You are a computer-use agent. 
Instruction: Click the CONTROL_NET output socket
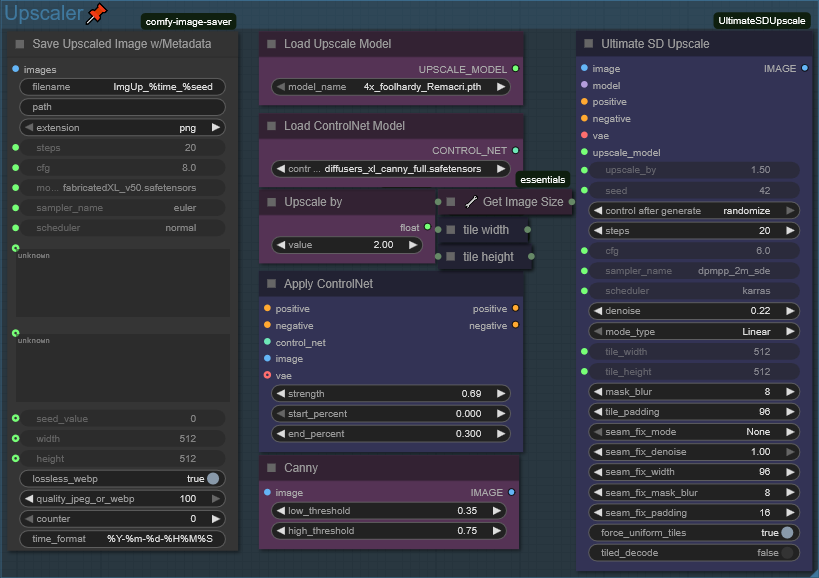point(516,150)
